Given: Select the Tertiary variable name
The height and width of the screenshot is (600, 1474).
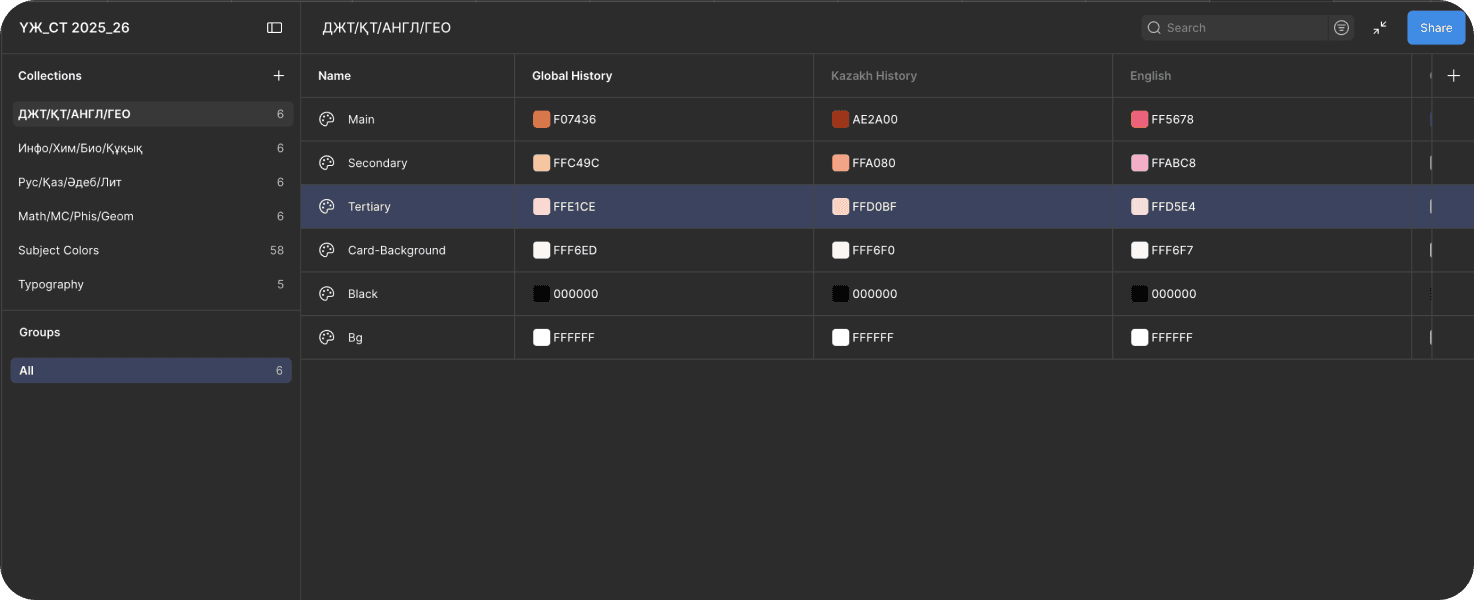Looking at the screenshot, I should click(x=369, y=207).
